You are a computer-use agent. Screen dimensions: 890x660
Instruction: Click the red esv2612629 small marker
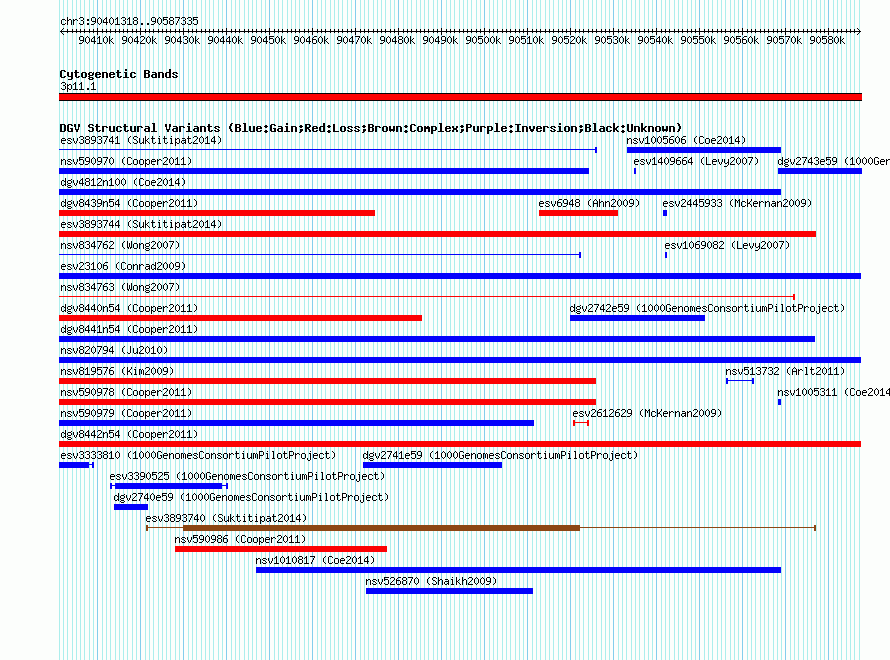pos(581,423)
